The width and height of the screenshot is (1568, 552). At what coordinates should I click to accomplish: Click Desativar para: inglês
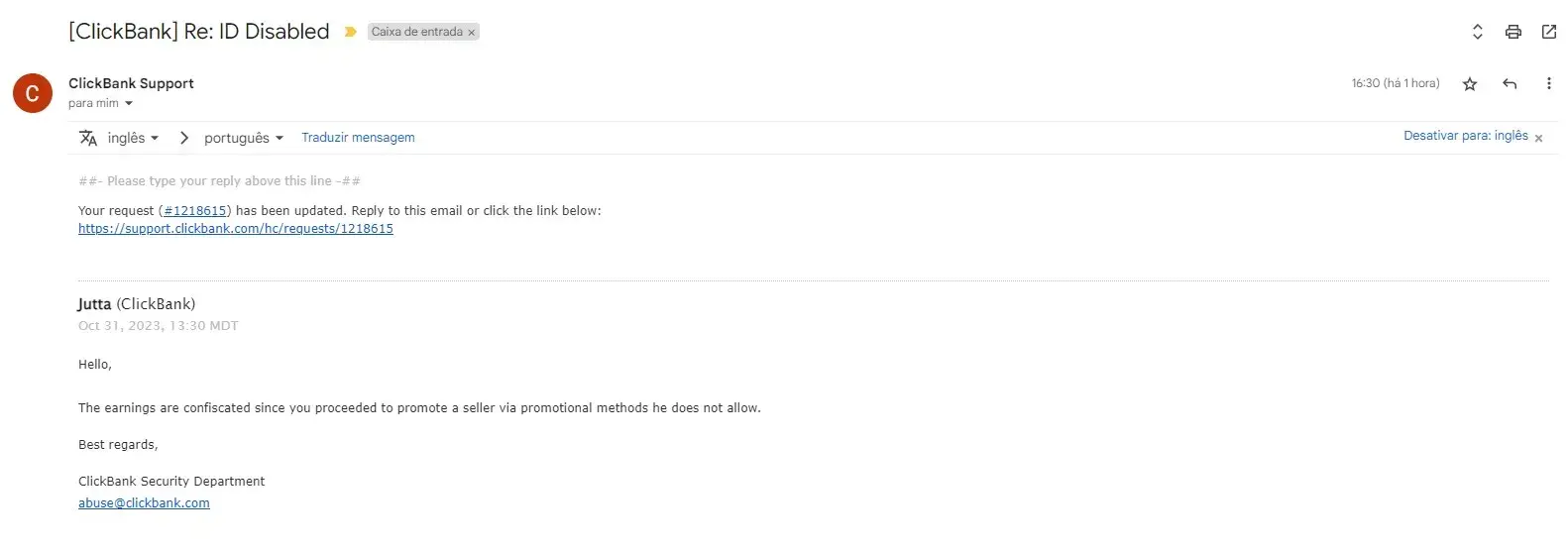tap(1465, 136)
